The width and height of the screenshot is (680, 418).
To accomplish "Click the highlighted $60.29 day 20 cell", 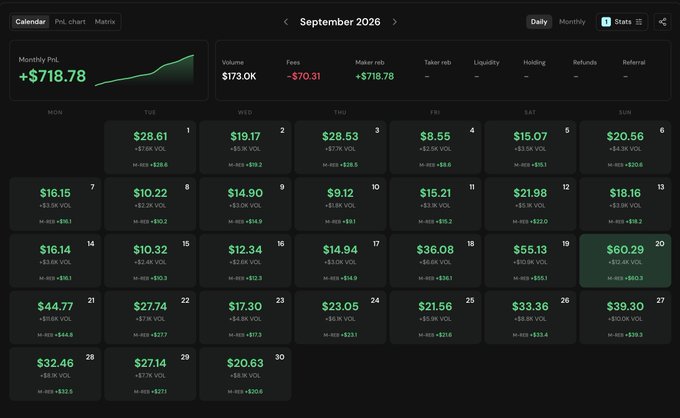I will coord(625,261).
